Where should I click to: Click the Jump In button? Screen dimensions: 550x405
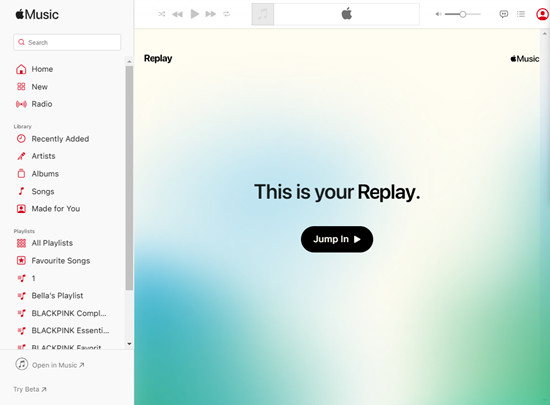pyautogui.click(x=337, y=239)
